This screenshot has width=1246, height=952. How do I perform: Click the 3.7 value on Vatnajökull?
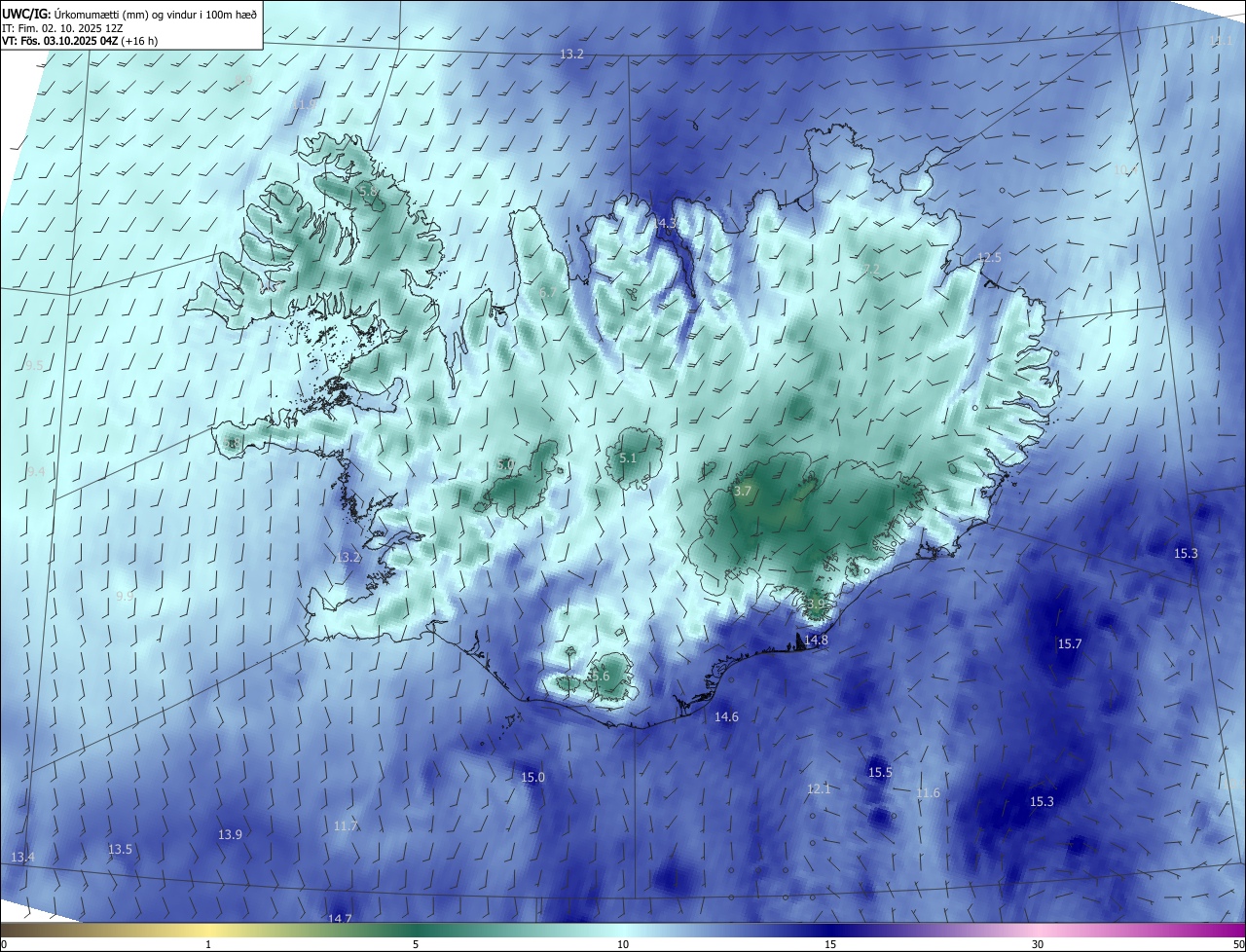pyautogui.click(x=743, y=492)
